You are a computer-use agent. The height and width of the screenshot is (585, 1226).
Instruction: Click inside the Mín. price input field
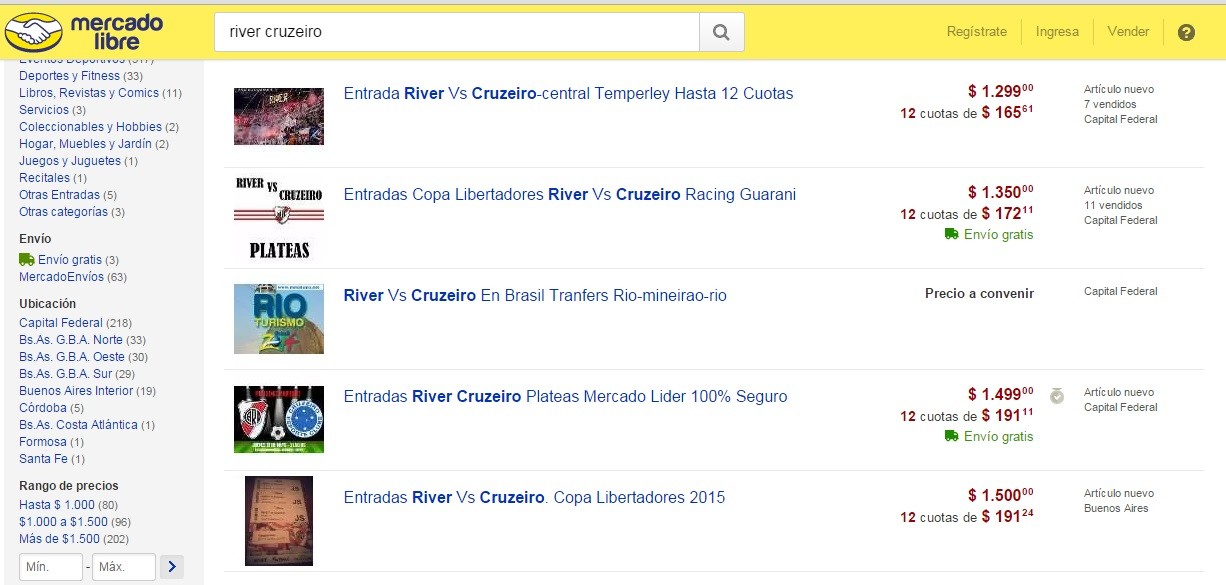click(x=51, y=566)
